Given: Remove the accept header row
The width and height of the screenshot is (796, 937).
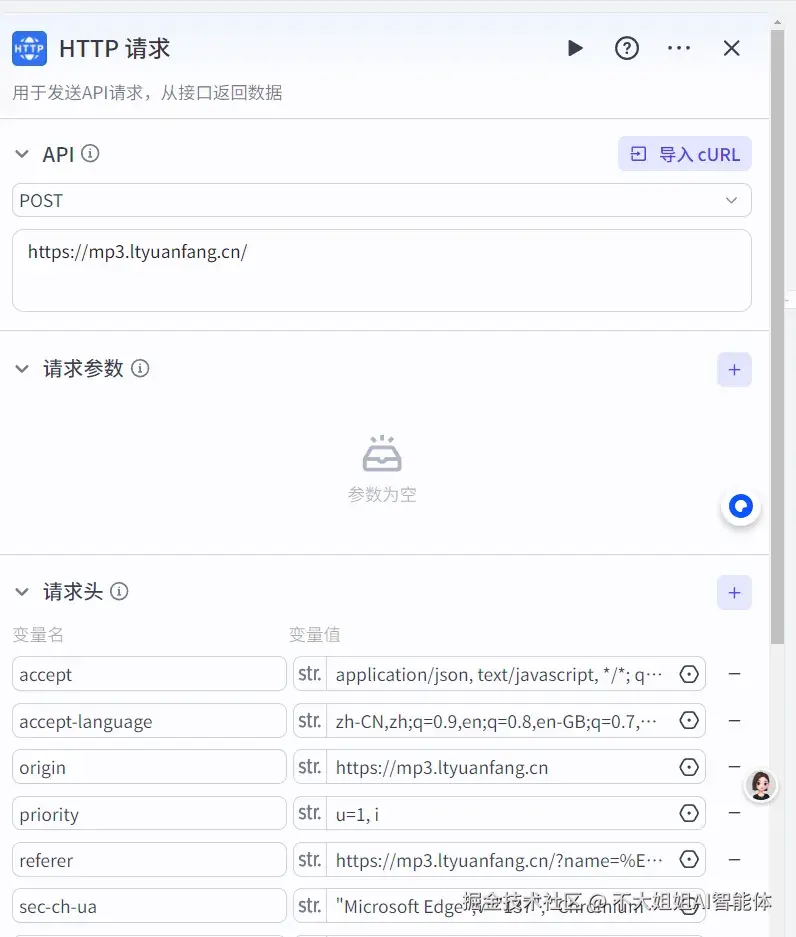Looking at the screenshot, I should click(734, 674).
